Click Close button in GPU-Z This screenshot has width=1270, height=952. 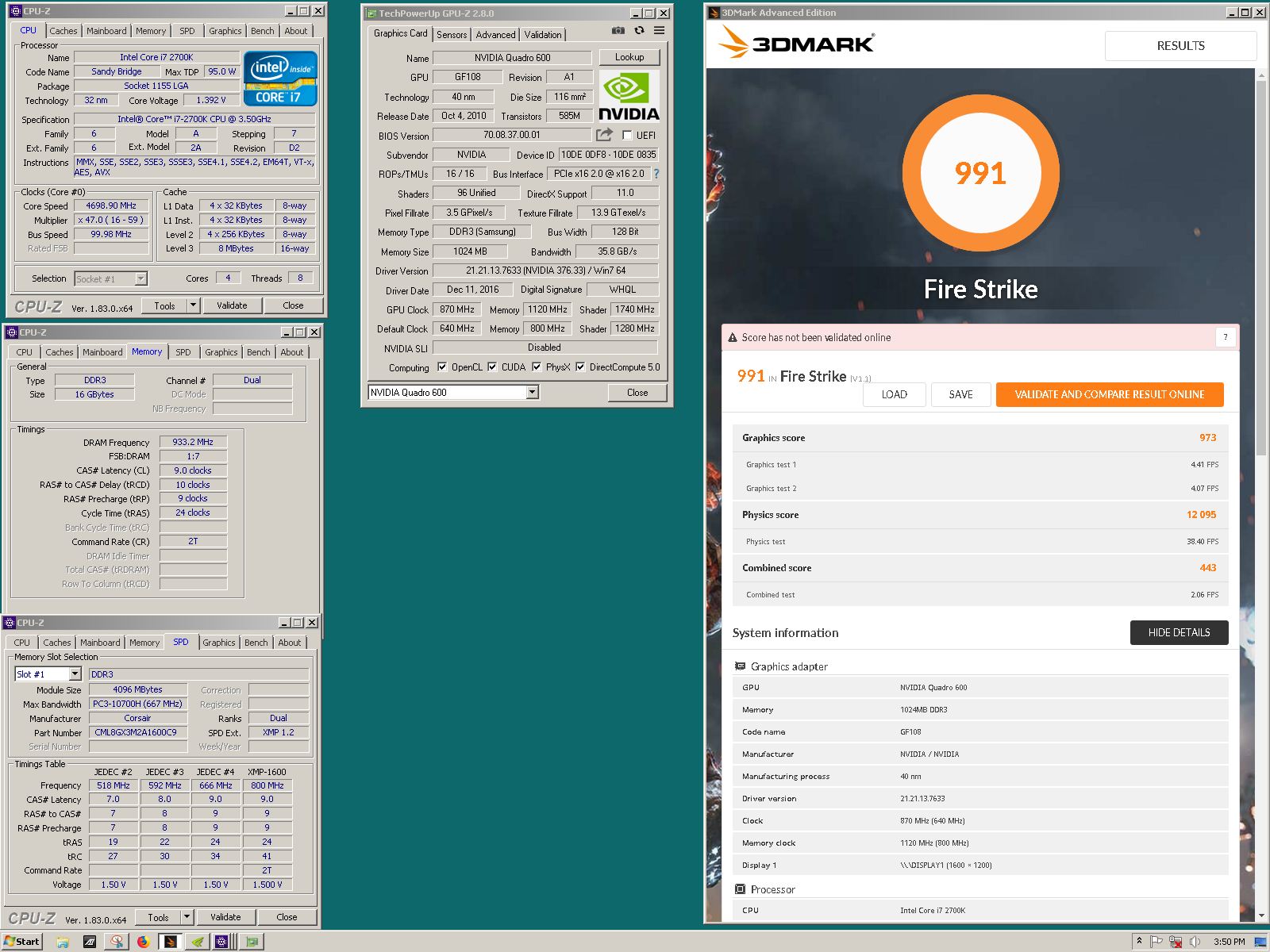(637, 393)
